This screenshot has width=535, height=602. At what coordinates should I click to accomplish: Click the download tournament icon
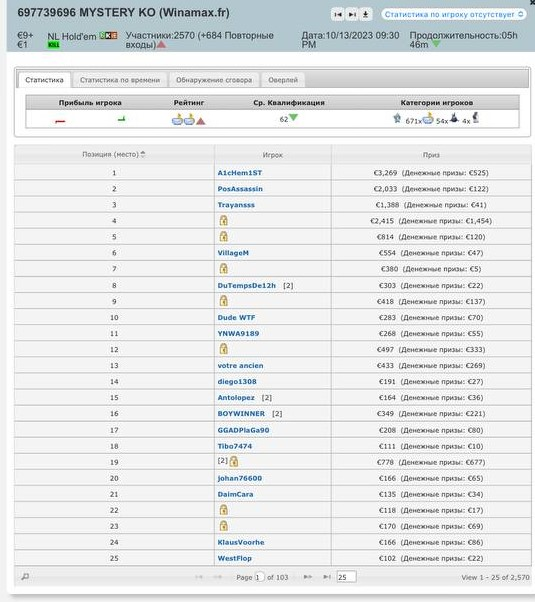[x=366, y=15]
